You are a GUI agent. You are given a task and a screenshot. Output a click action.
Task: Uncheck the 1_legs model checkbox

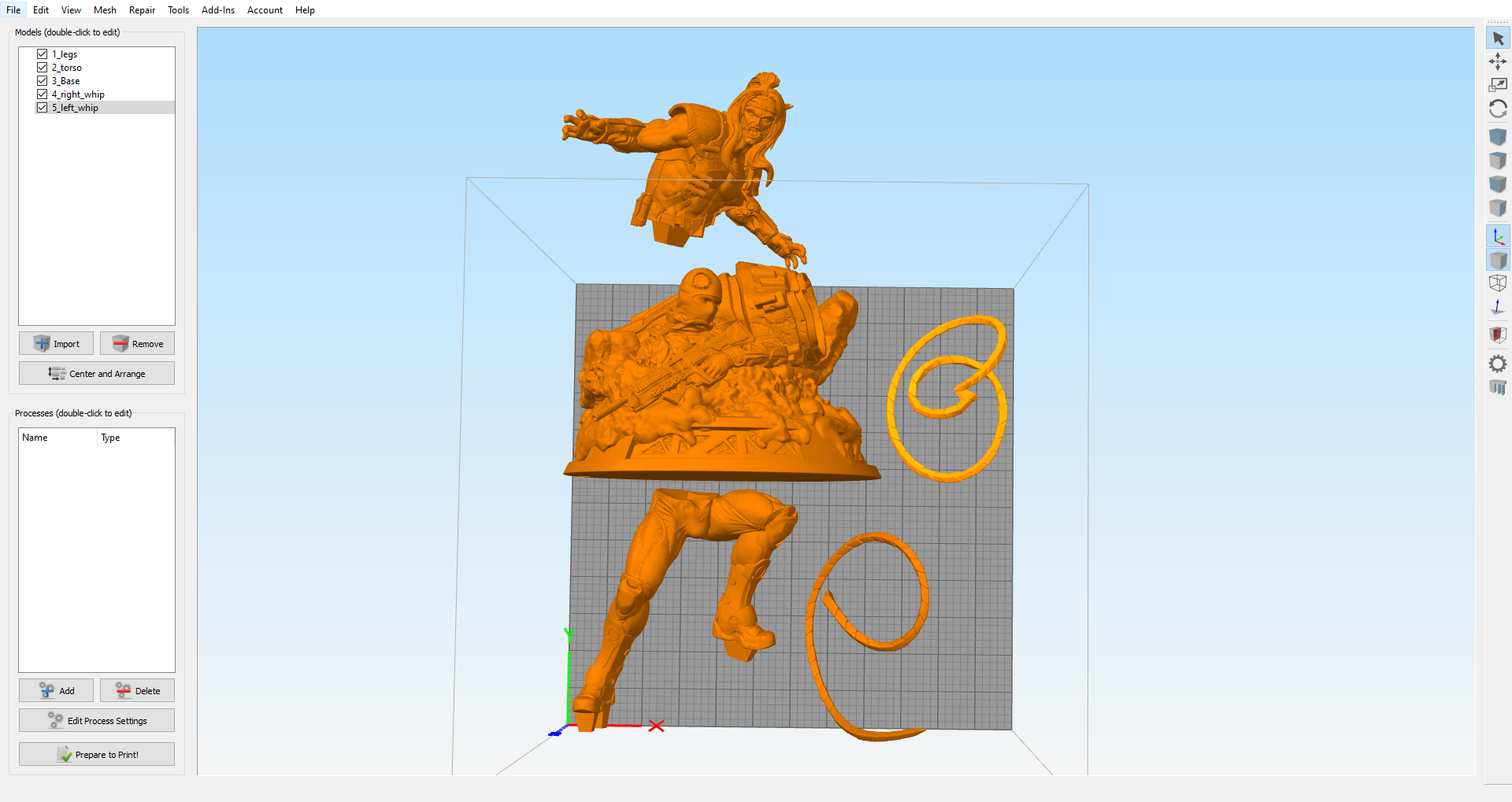[43, 54]
